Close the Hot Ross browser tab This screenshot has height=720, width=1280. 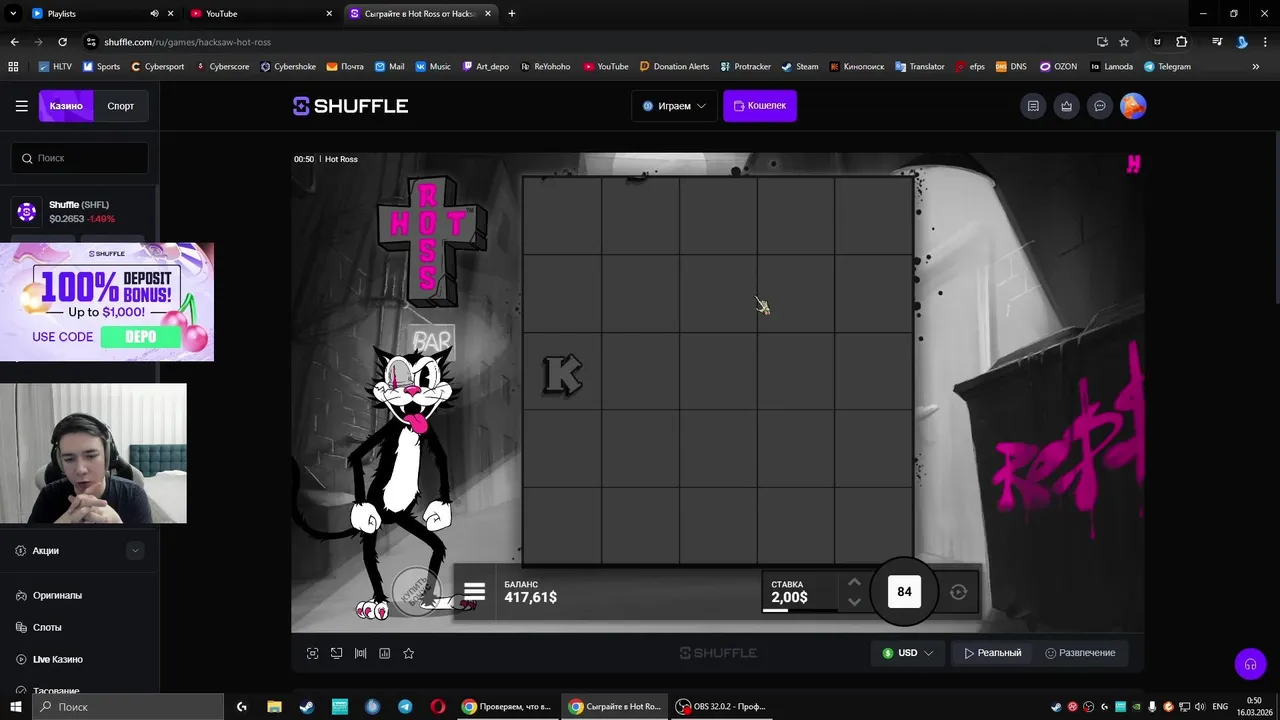point(486,14)
